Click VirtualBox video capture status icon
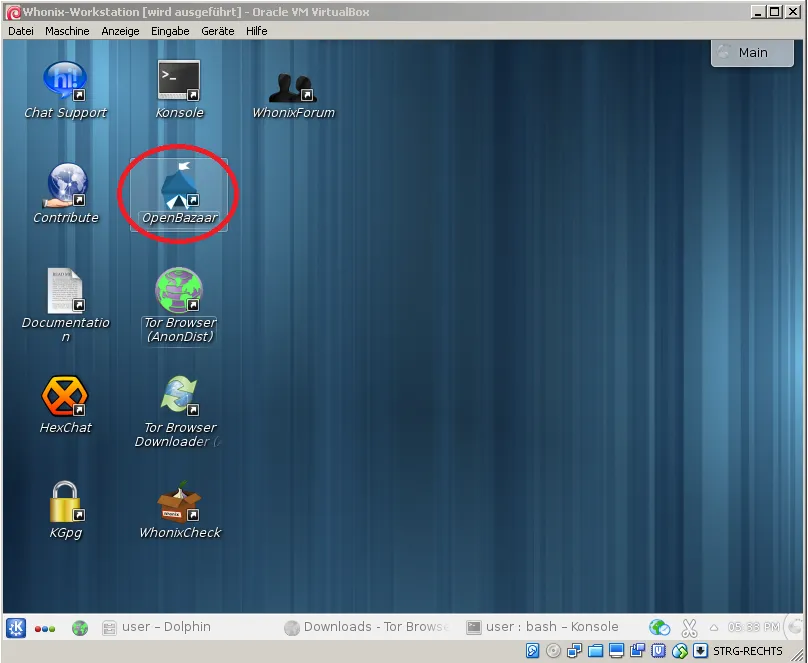This screenshot has width=808, height=663. pyautogui.click(x=637, y=651)
